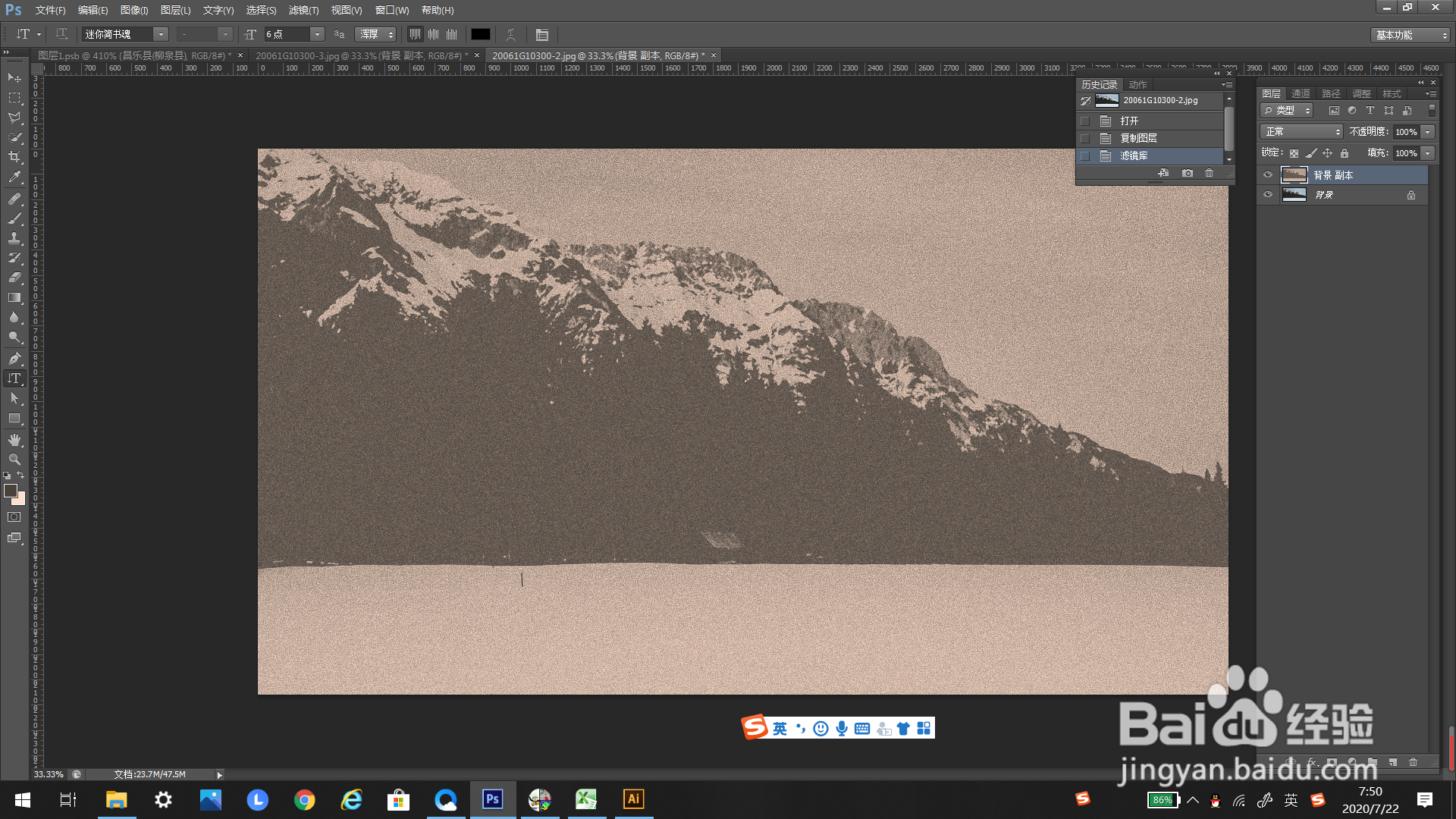Open the anti-aliasing dropdown 浑厚
The image size is (1456, 819).
click(x=376, y=34)
